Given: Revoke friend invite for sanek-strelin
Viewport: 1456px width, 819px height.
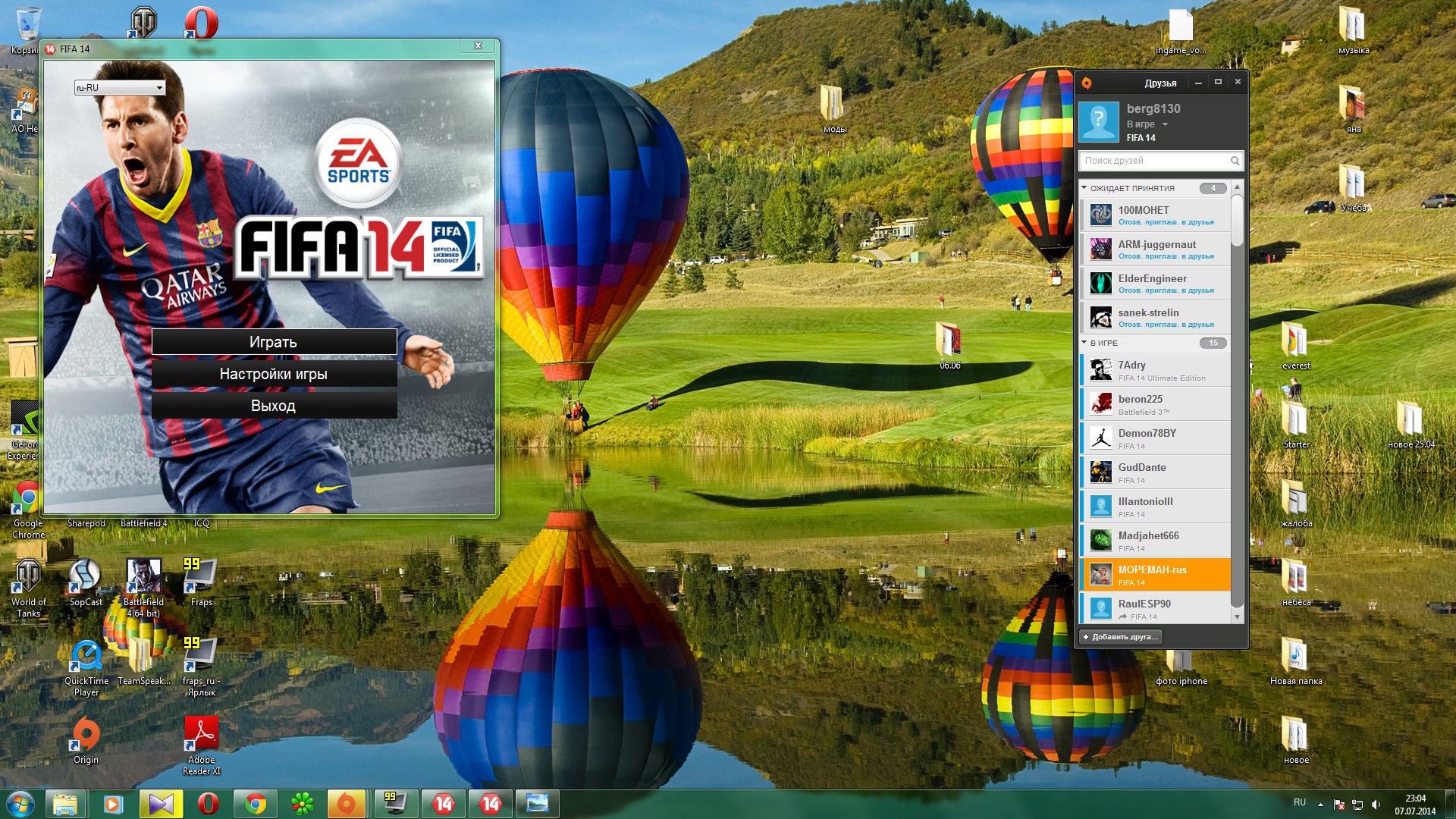Looking at the screenshot, I should click(x=1166, y=325).
